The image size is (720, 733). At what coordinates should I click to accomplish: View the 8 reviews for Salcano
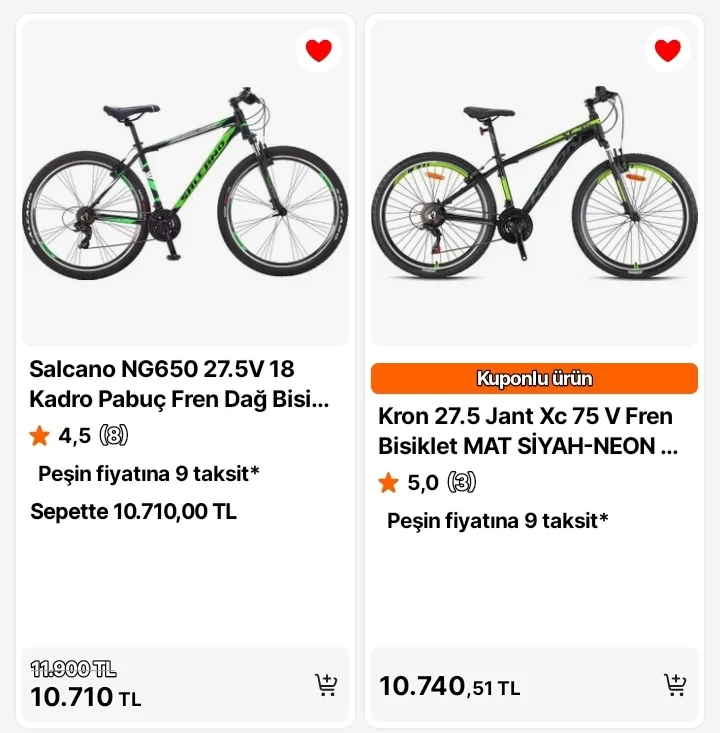click(115, 435)
